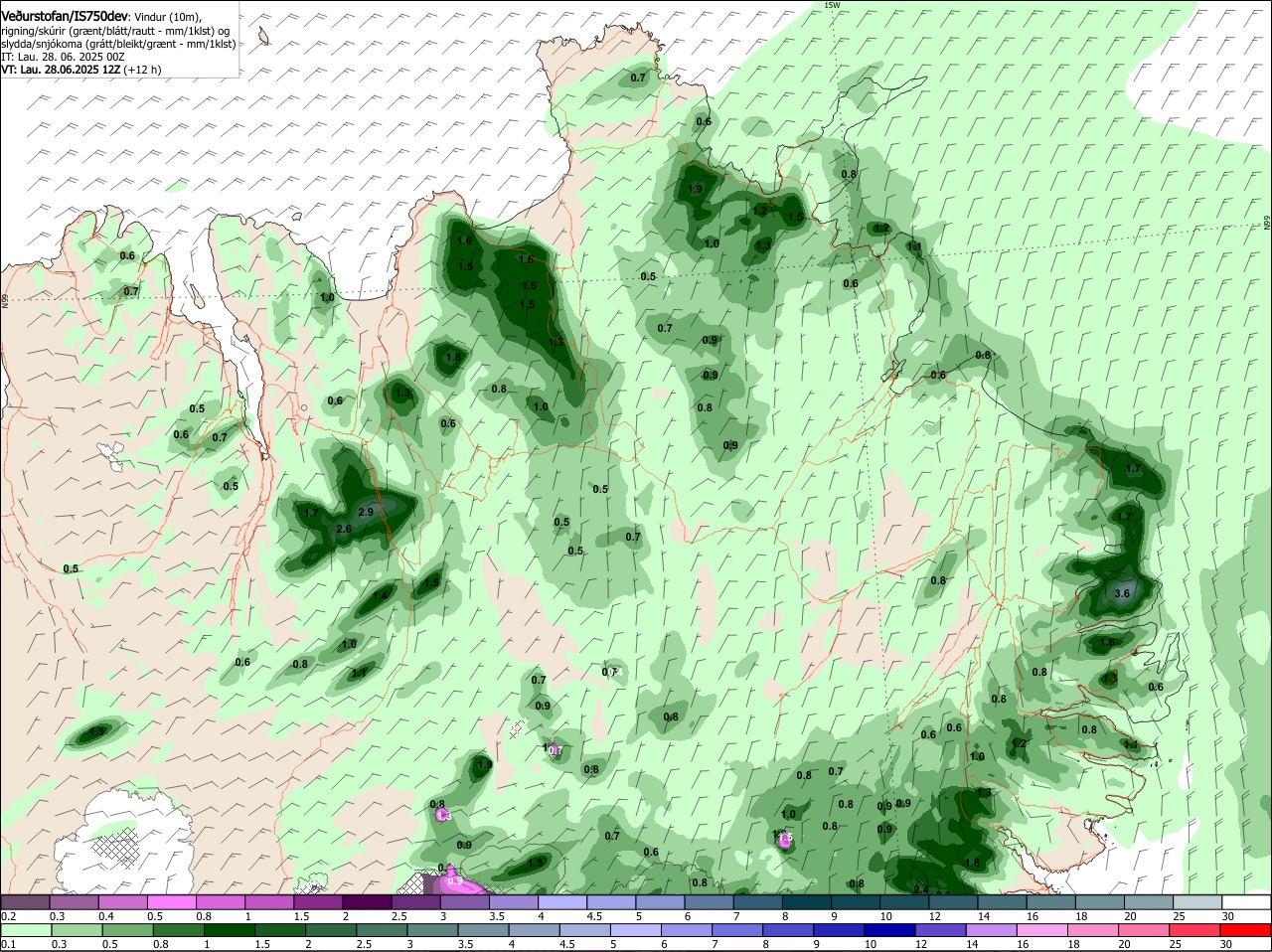Viewport: 1272px width, 952px height.
Task: Click the 3.6 precipitation value on the map
Action: coord(1122,593)
